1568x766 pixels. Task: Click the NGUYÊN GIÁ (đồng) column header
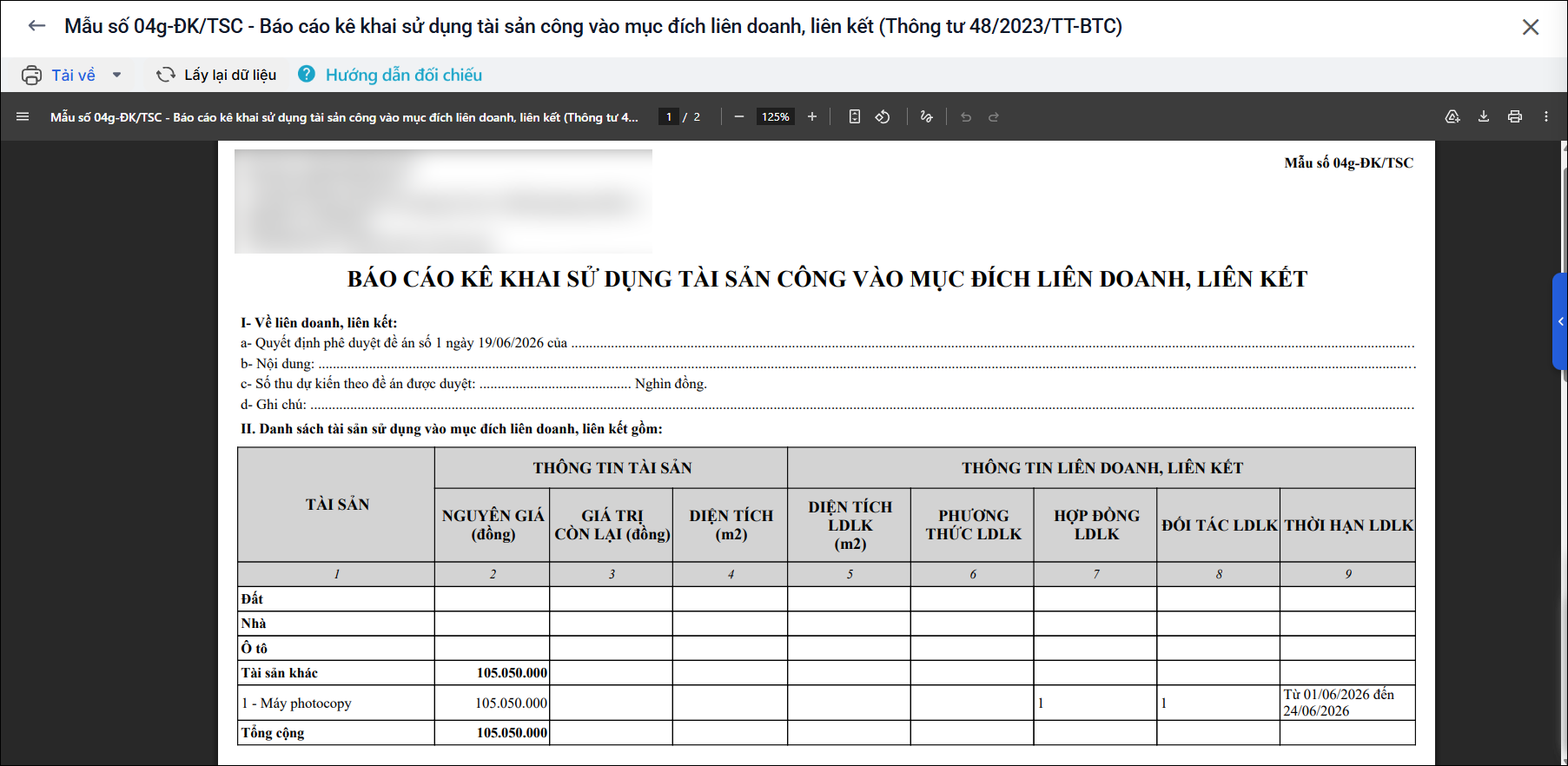point(493,525)
